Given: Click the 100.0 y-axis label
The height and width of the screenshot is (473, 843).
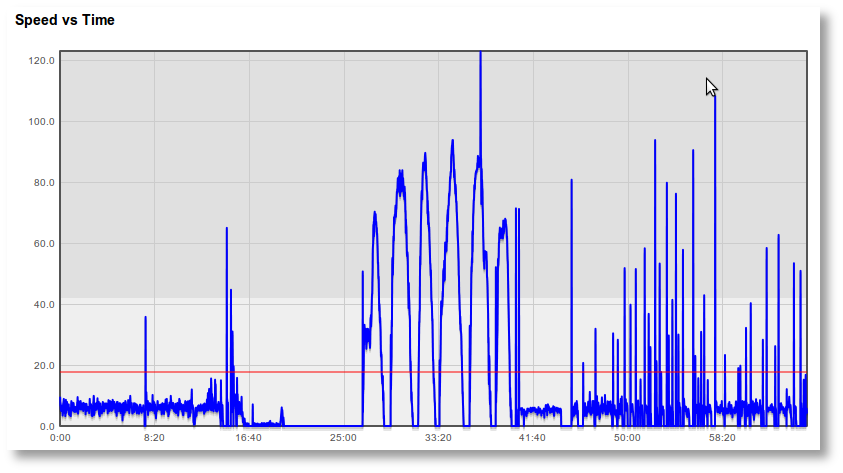Looking at the screenshot, I should click(42, 122).
